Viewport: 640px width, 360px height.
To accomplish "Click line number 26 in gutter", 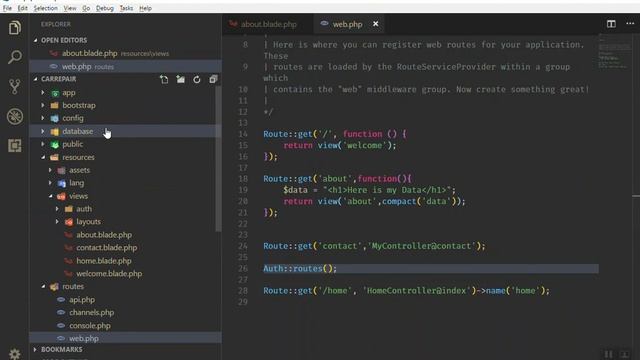I will click(243, 269).
